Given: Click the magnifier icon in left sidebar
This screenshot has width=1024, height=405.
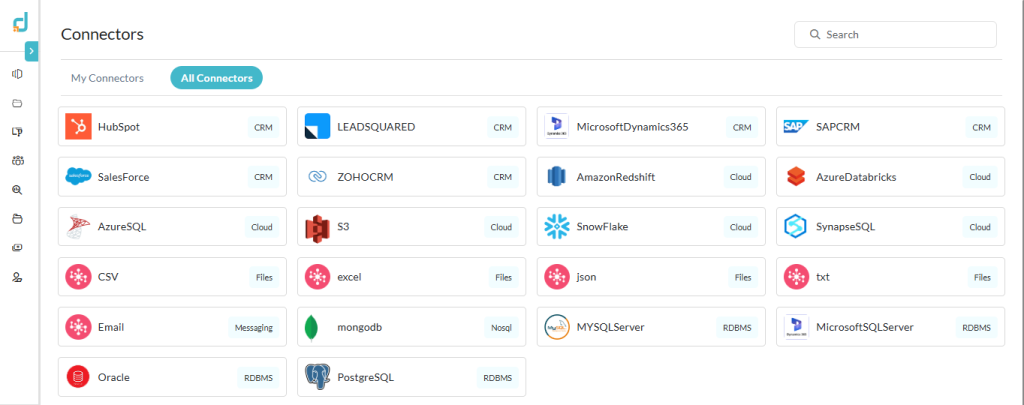Looking at the screenshot, I should 17,190.
